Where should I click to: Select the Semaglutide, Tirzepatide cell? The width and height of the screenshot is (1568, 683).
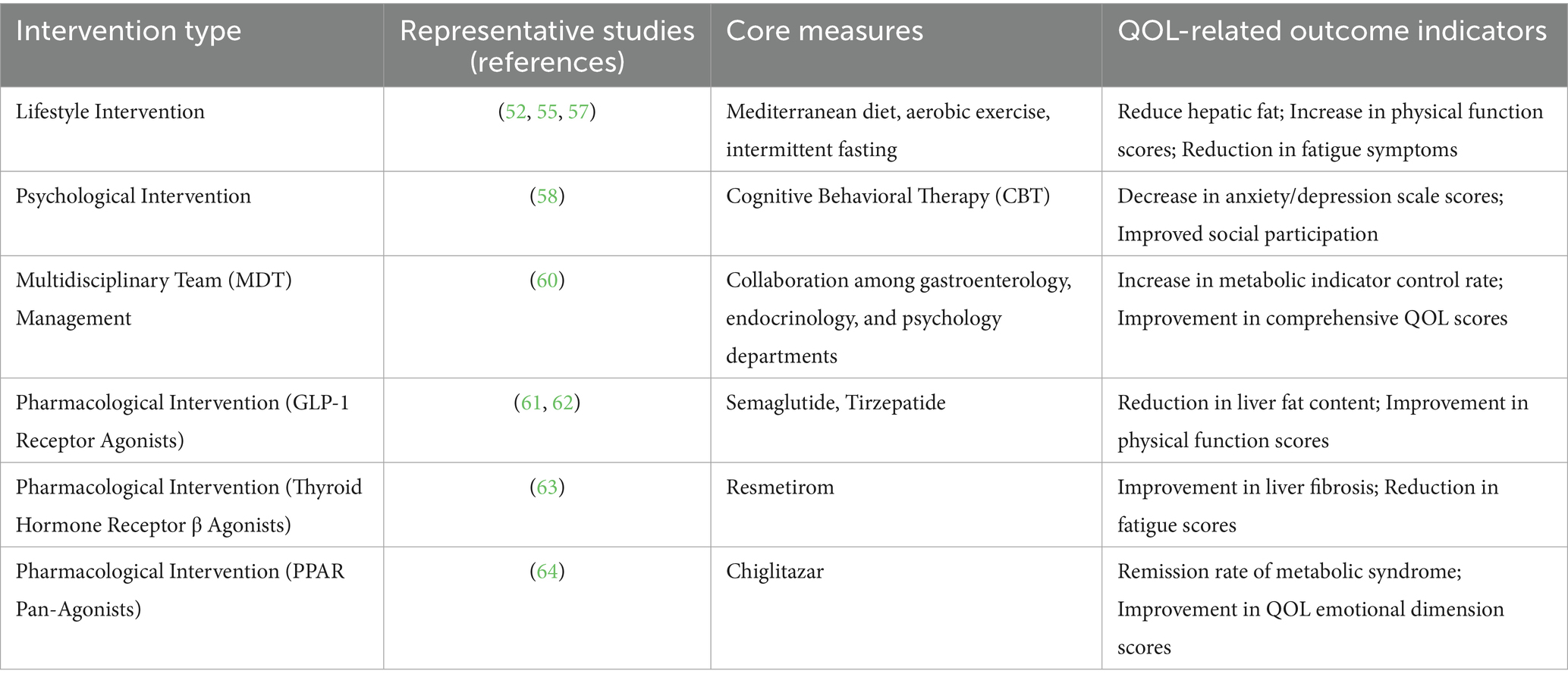[835, 403]
